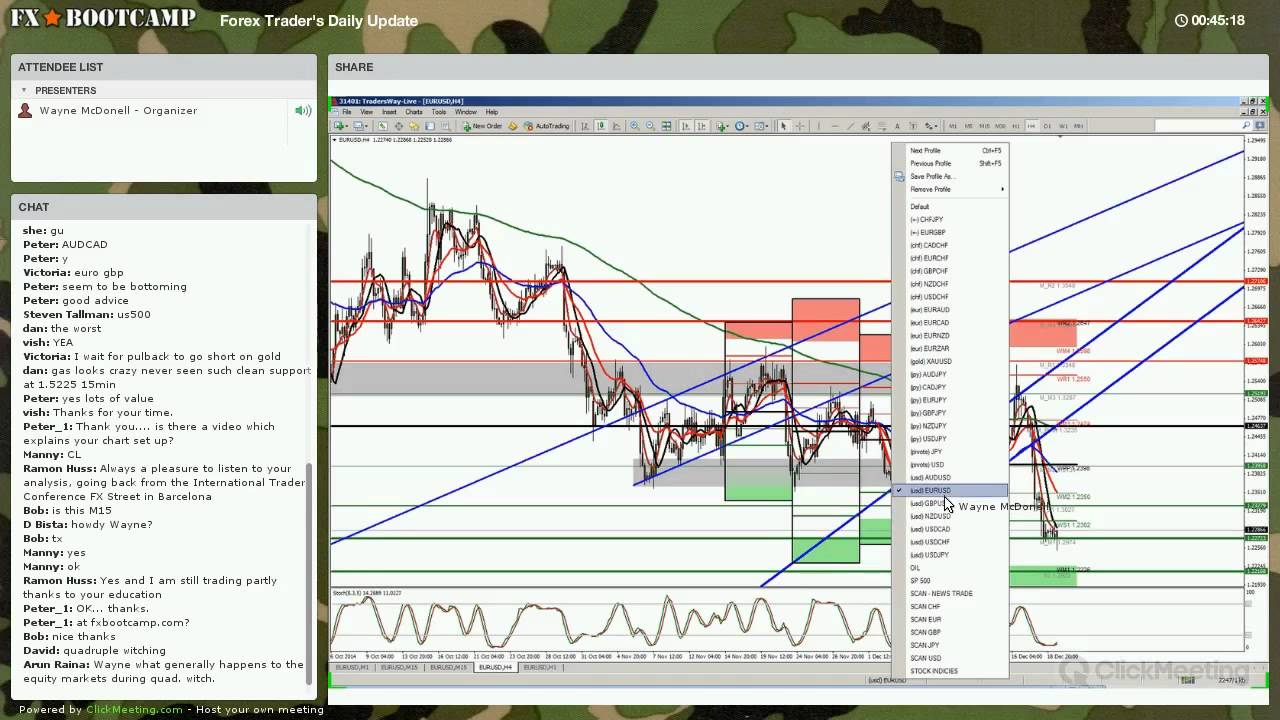Switch to the M1 timeframe button
The width and height of the screenshot is (1280, 720).
coord(953,126)
